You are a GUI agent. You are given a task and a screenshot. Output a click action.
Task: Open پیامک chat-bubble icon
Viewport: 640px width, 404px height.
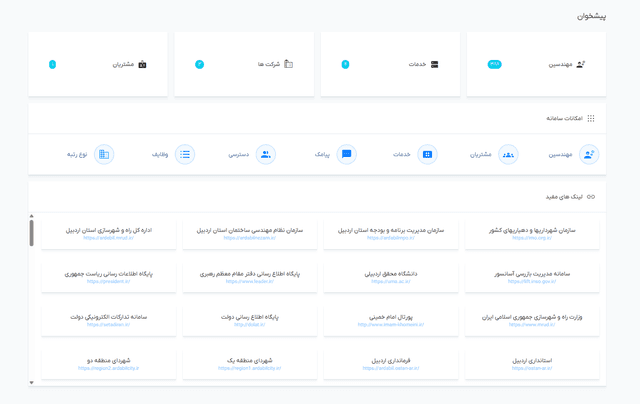click(x=347, y=155)
